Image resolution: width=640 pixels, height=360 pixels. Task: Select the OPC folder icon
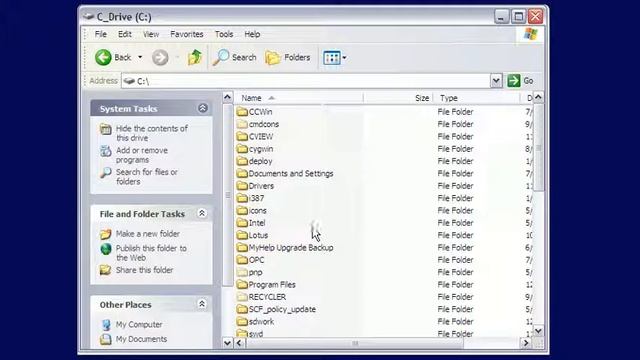point(242,260)
